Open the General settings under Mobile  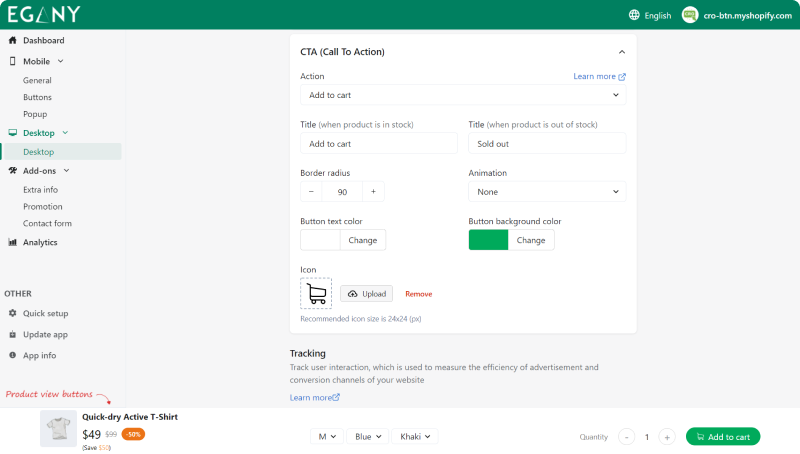(37, 80)
